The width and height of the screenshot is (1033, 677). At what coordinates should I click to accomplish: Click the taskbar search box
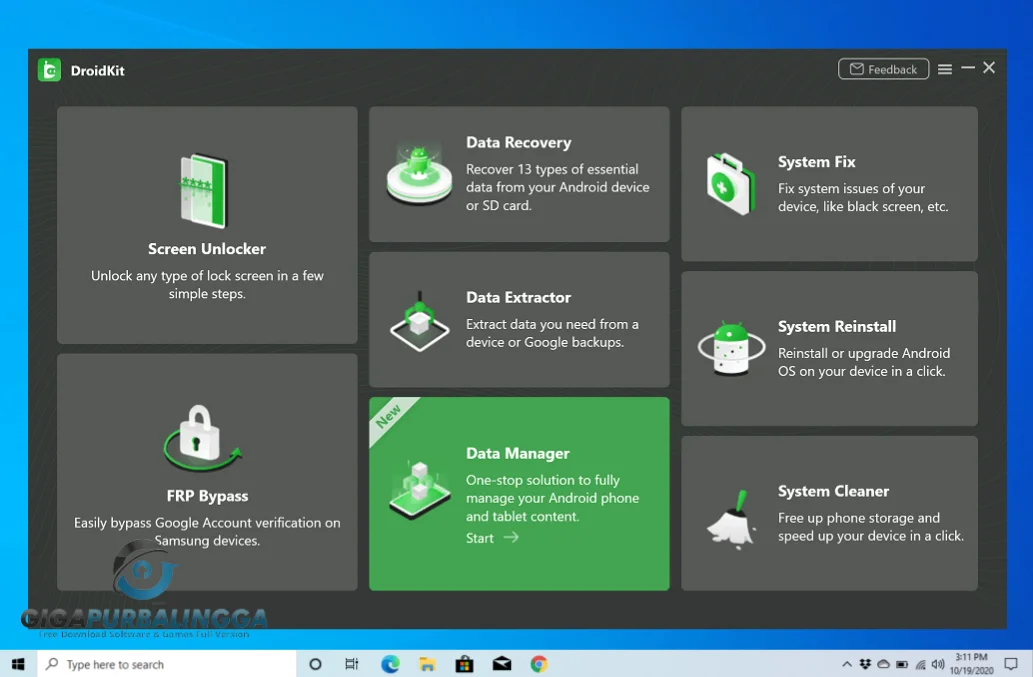click(167, 664)
